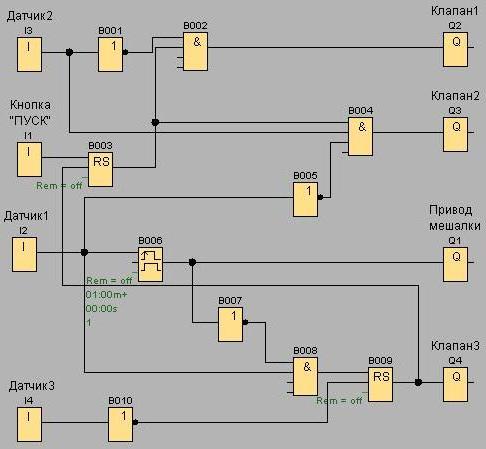Click wire junction node before Q4

tap(418, 382)
